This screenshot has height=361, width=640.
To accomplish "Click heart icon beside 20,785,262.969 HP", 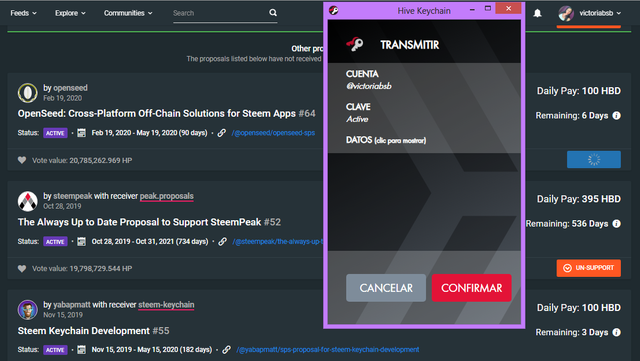I will tap(22, 160).
